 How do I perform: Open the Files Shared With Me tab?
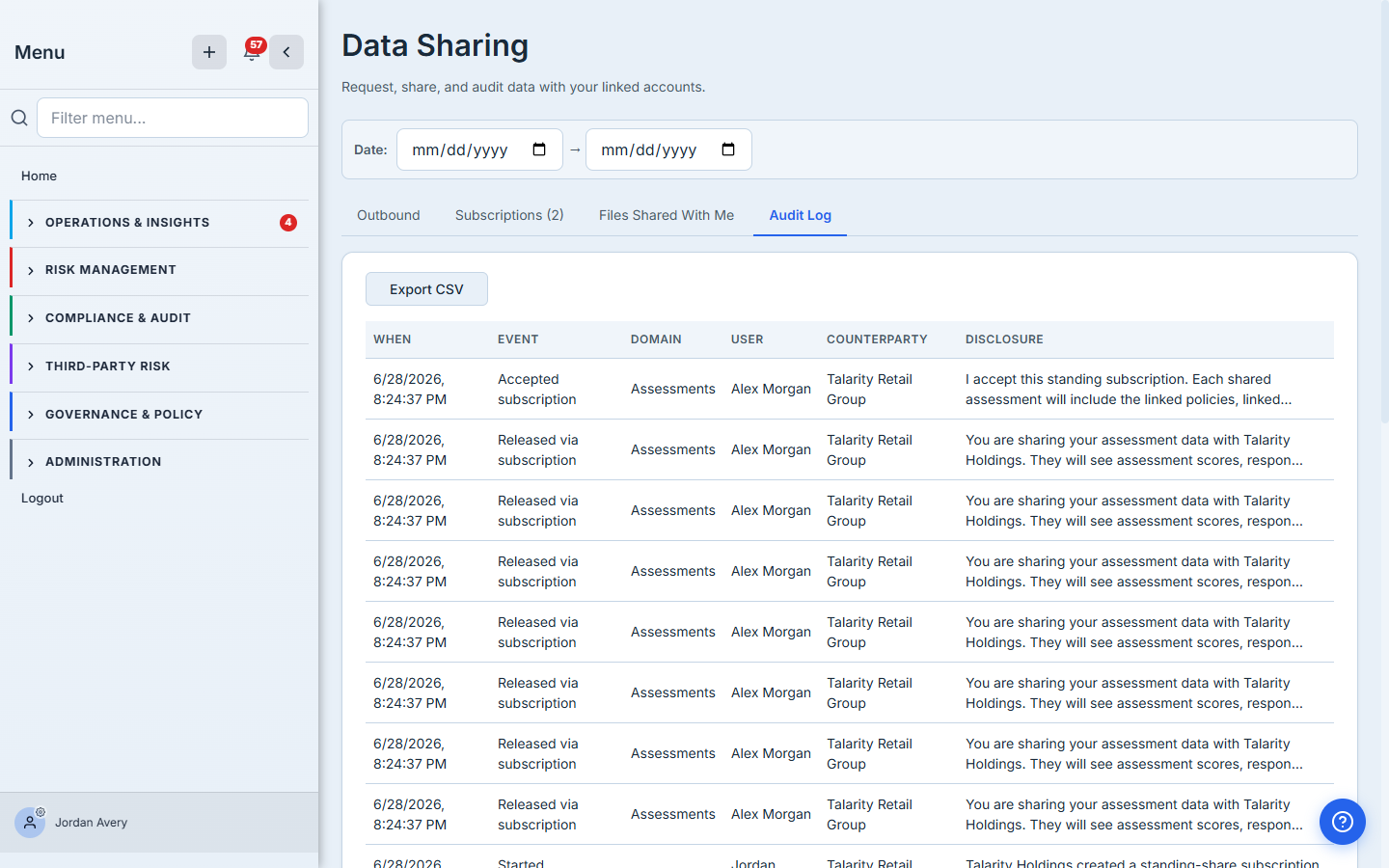[667, 215]
